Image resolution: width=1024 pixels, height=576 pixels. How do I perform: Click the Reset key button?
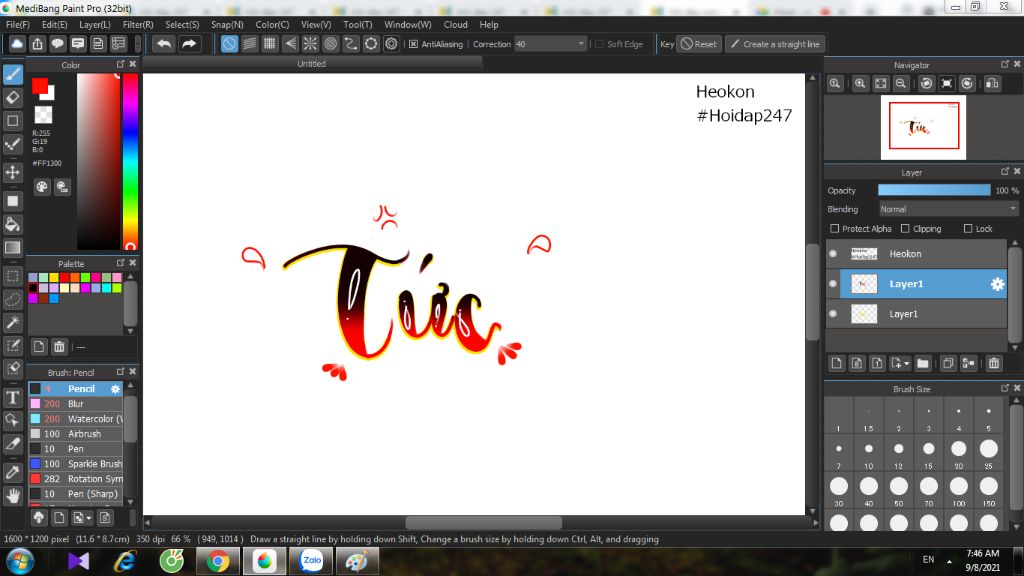pyautogui.click(x=698, y=44)
